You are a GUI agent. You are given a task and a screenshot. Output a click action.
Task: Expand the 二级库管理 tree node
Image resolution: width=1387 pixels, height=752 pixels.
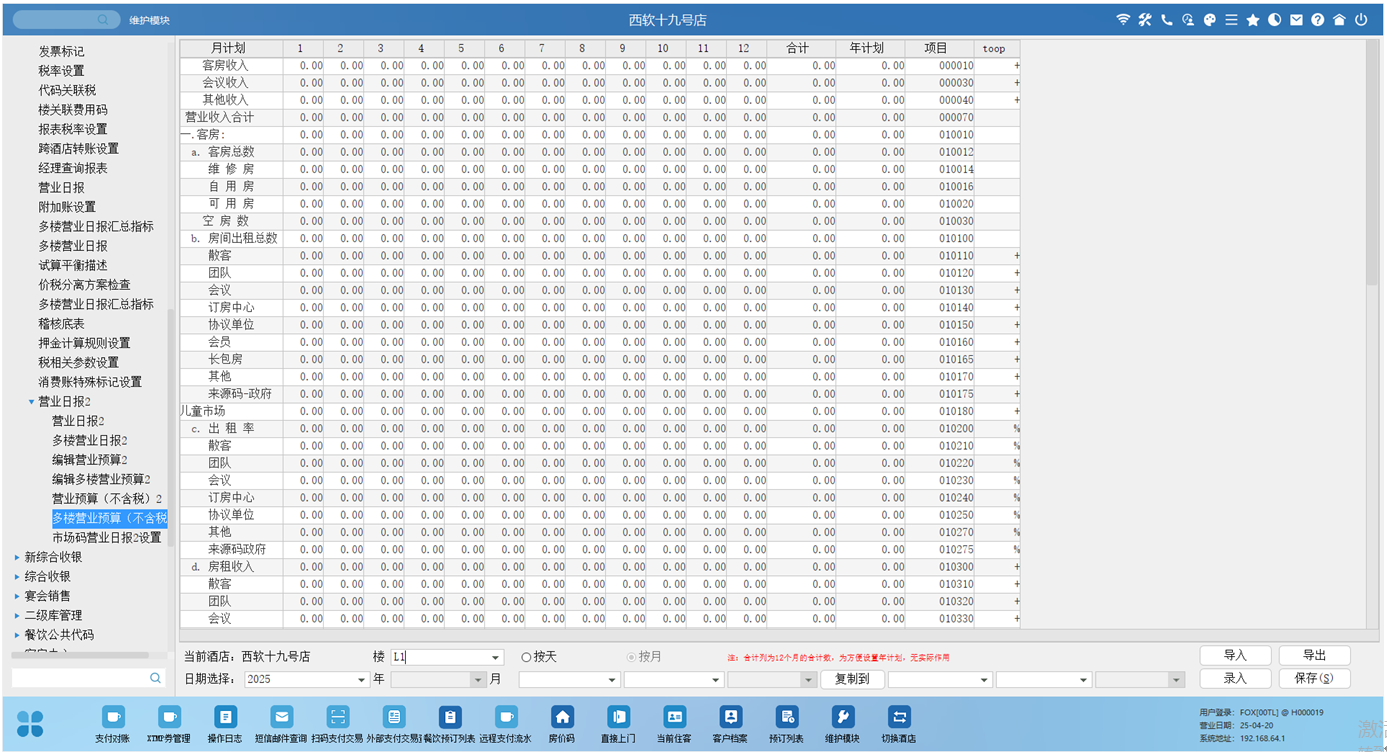click(x=17, y=616)
